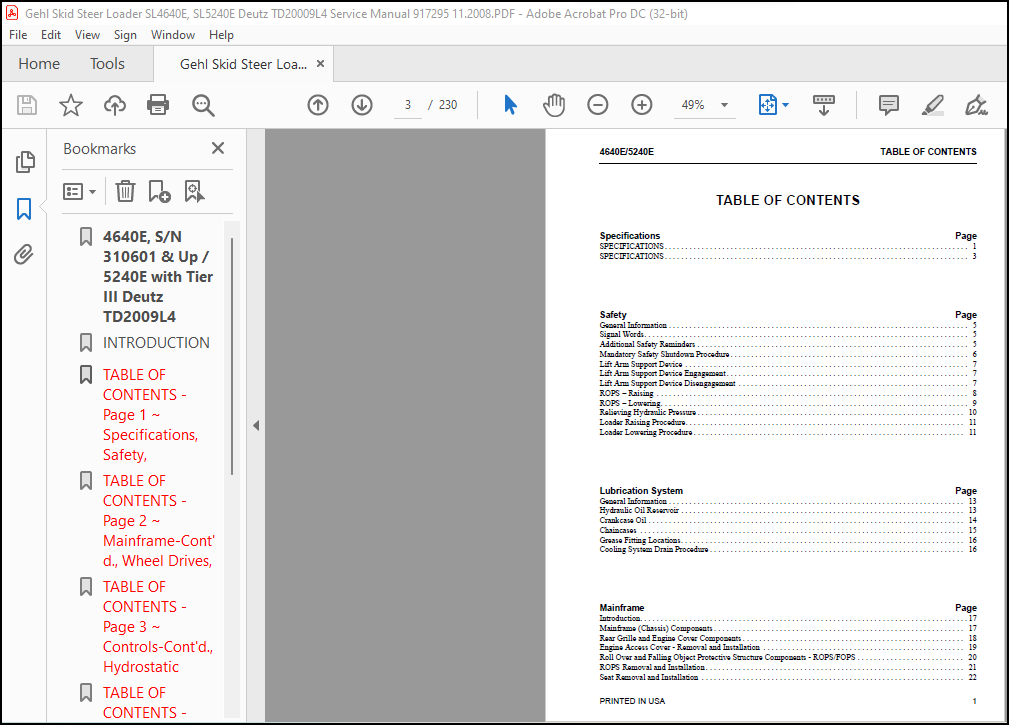Screen dimensions: 1009x725
Task: Activate the Selection arrow tool
Action: (510, 105)
